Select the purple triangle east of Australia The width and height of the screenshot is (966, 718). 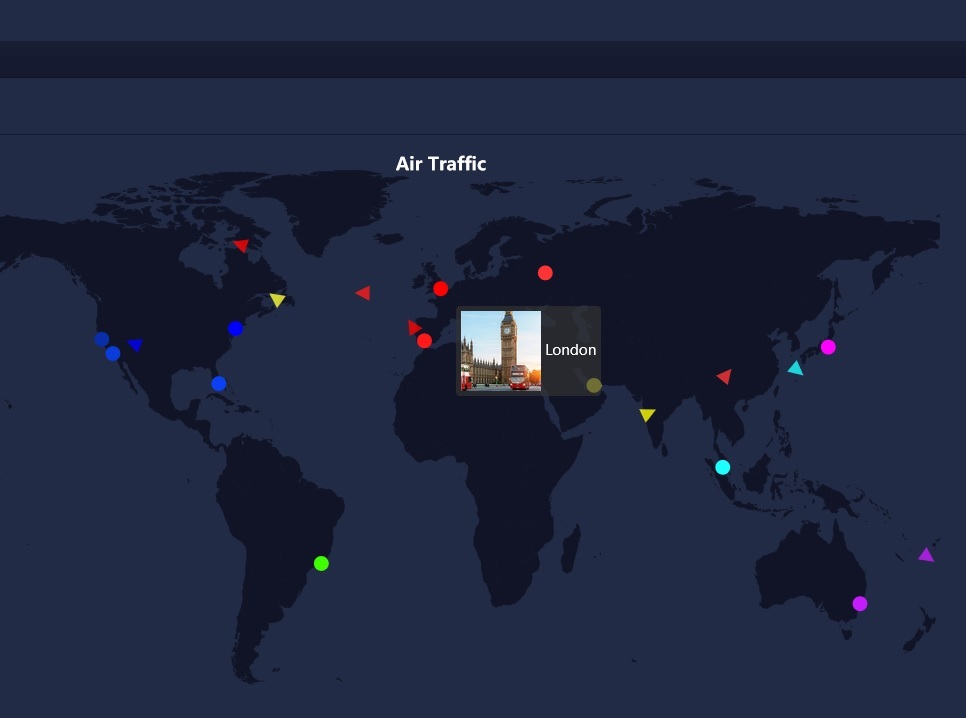tap(926, 555)
